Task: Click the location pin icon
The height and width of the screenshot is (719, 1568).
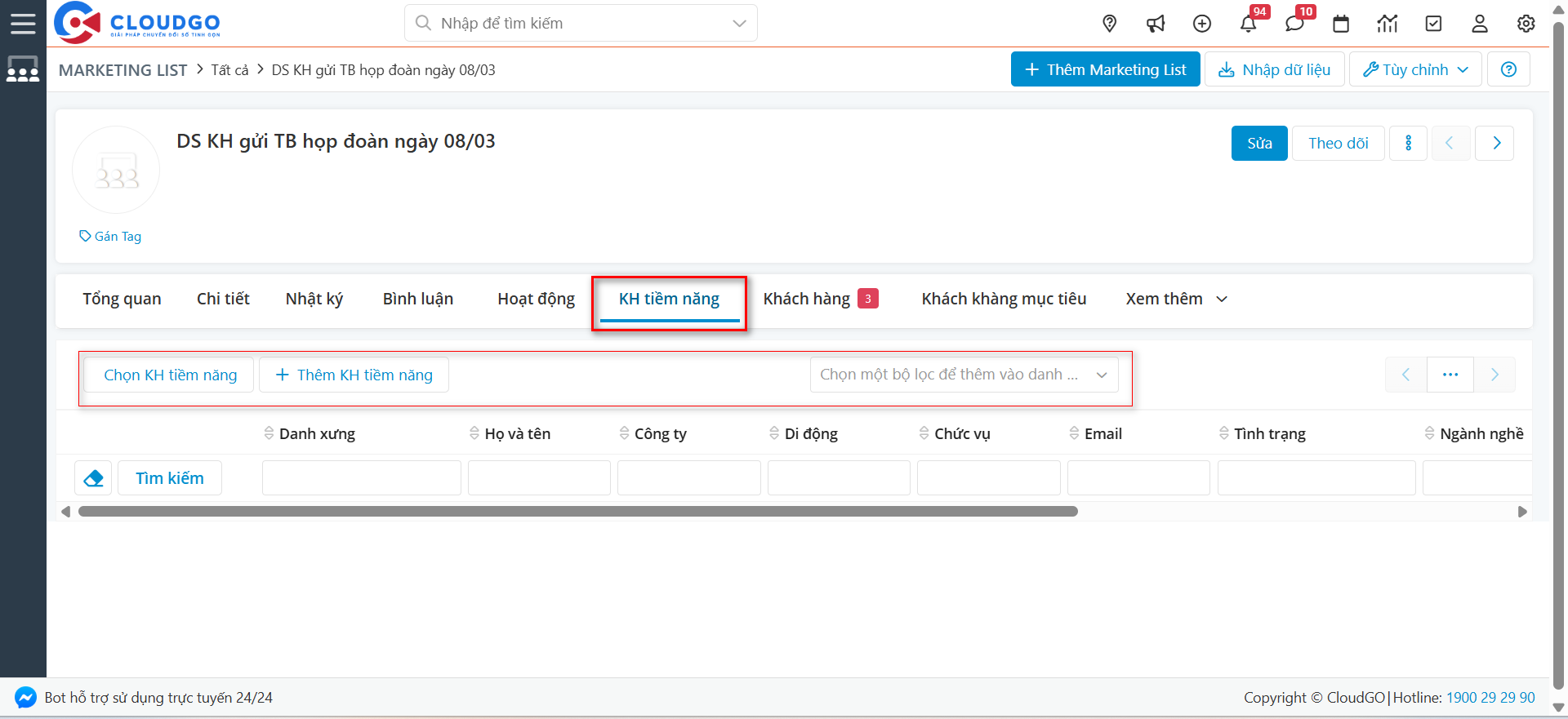Action: (x=1109, y=24)
